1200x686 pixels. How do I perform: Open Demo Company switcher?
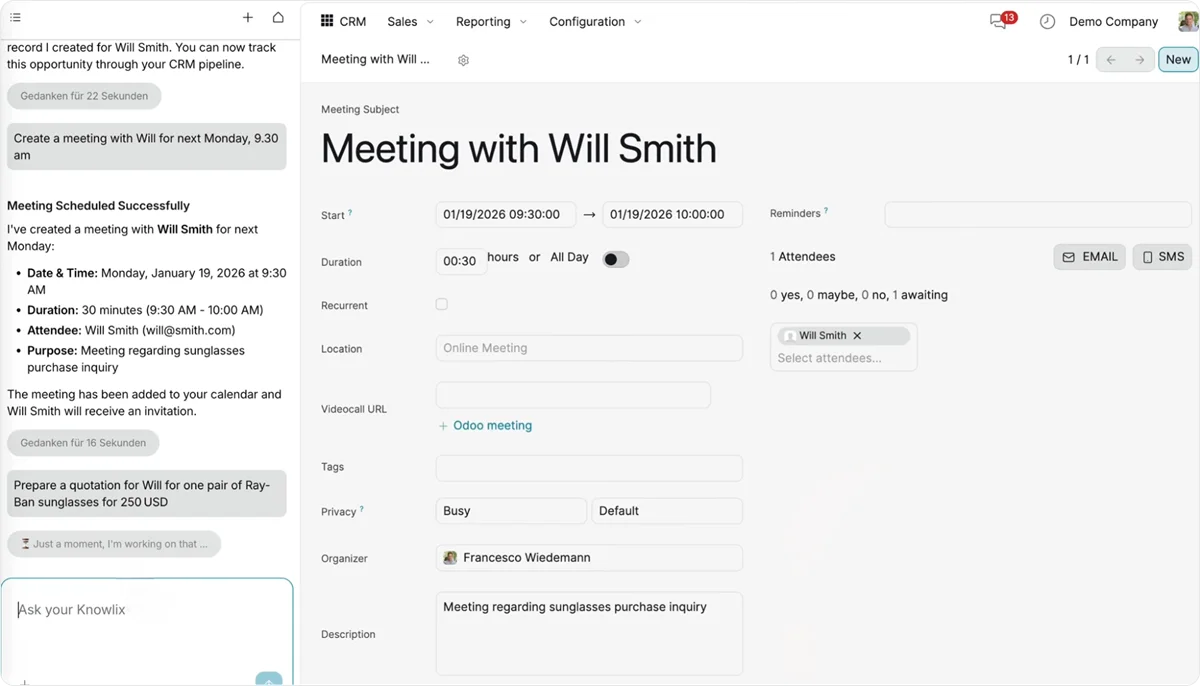(1113, 21)
